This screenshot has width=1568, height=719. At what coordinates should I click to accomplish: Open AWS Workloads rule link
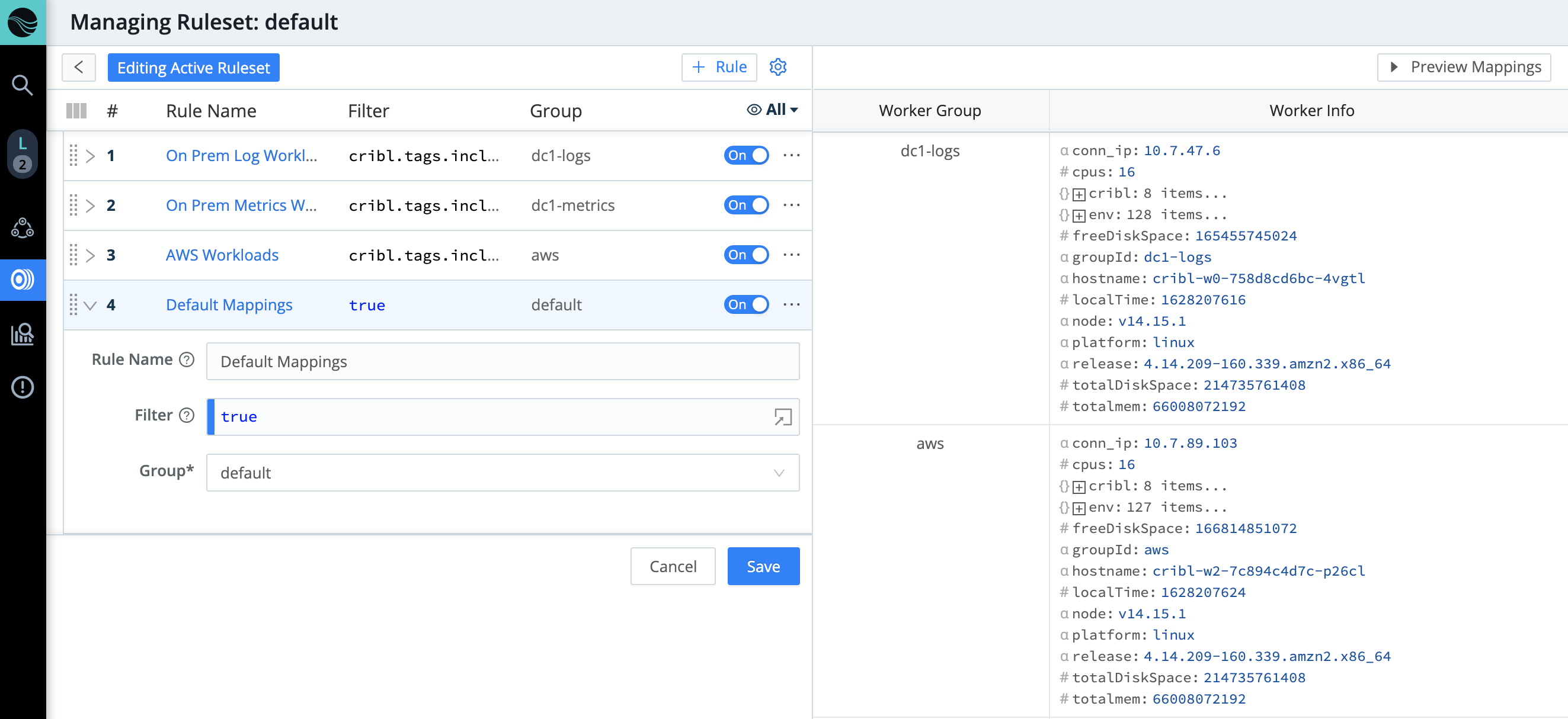(222, 255)
